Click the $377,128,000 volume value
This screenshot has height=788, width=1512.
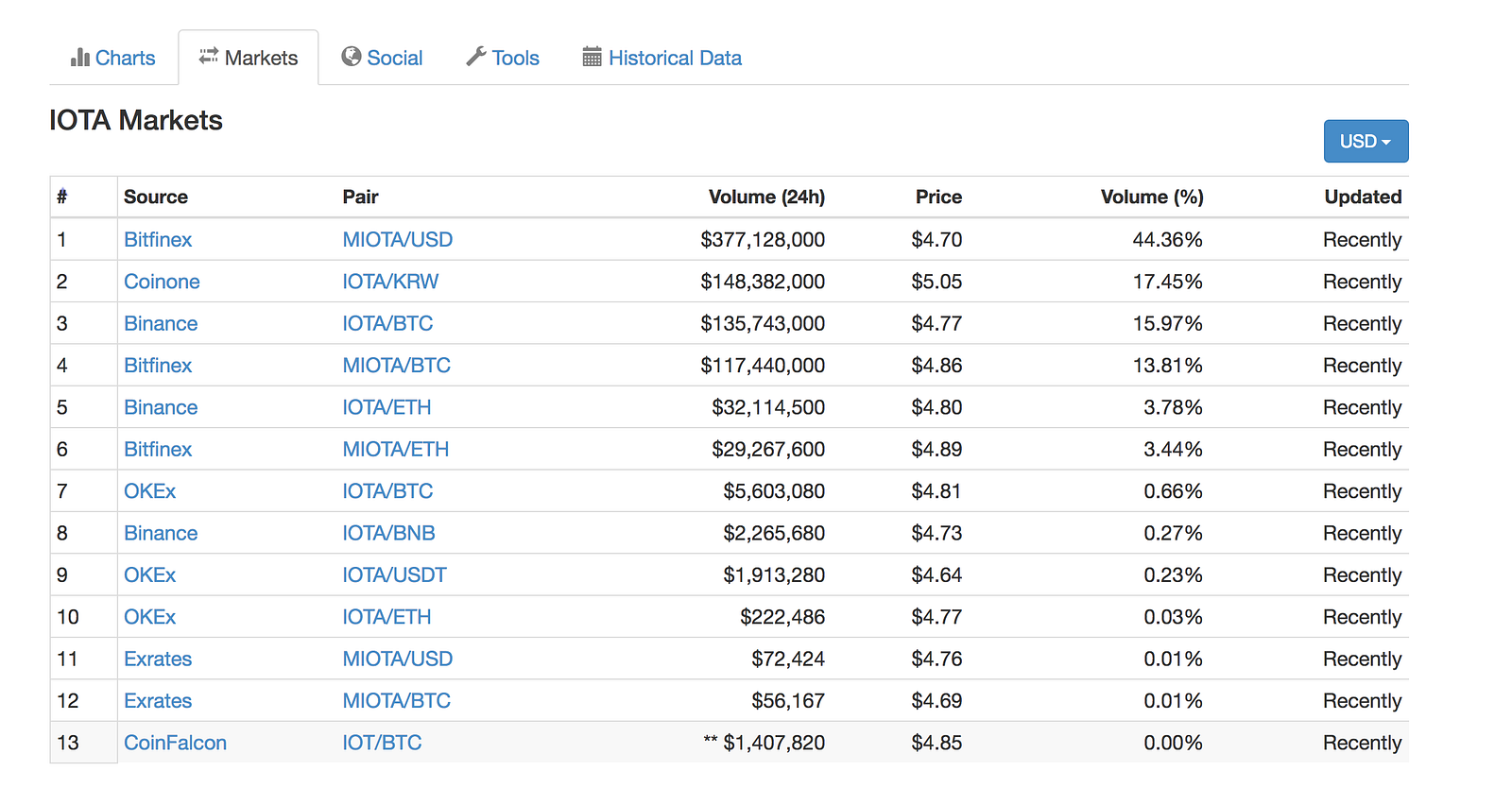[x=763, y=240]
